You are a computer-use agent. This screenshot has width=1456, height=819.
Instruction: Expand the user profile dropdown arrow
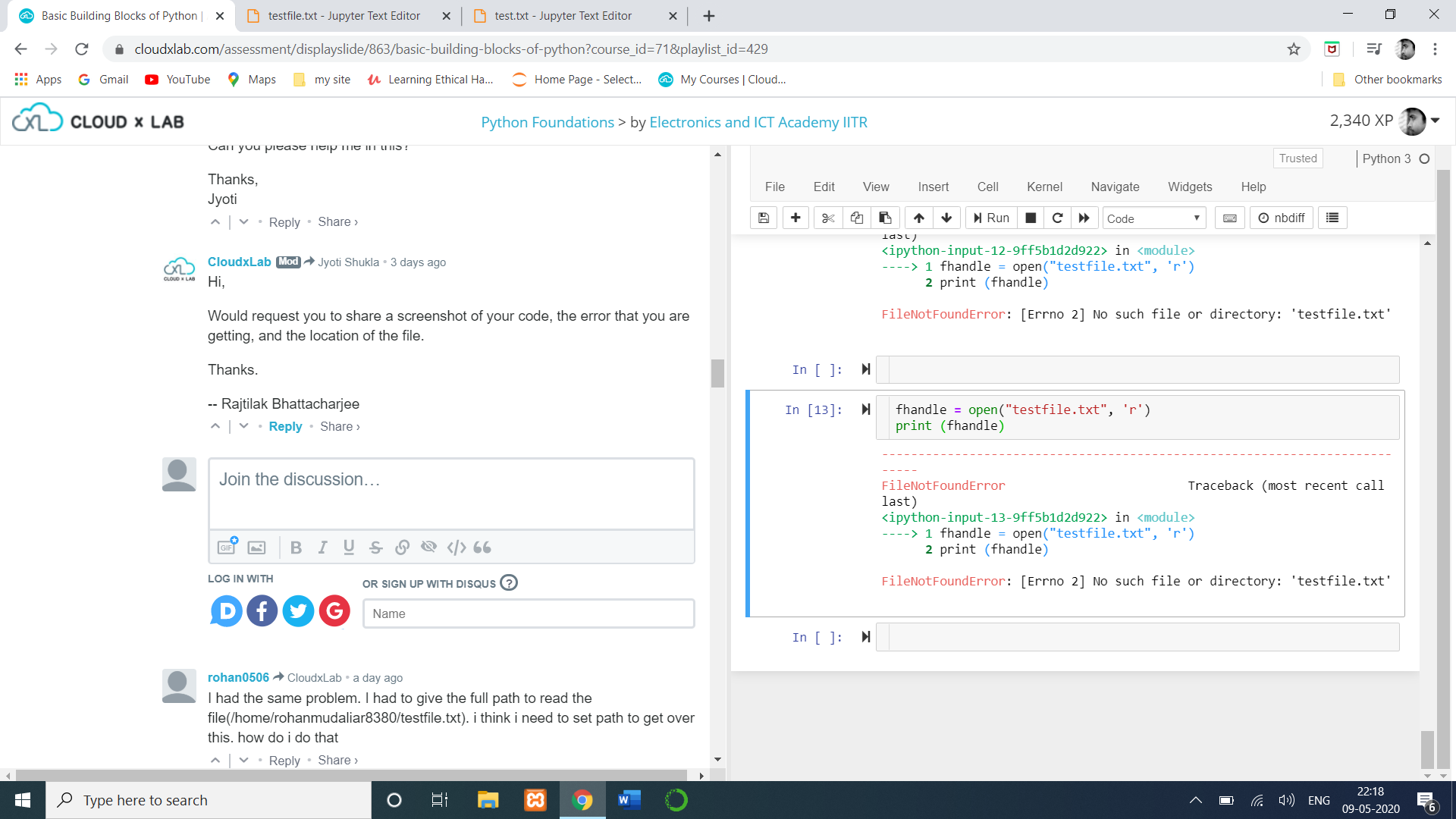(x=1436, y=121)
